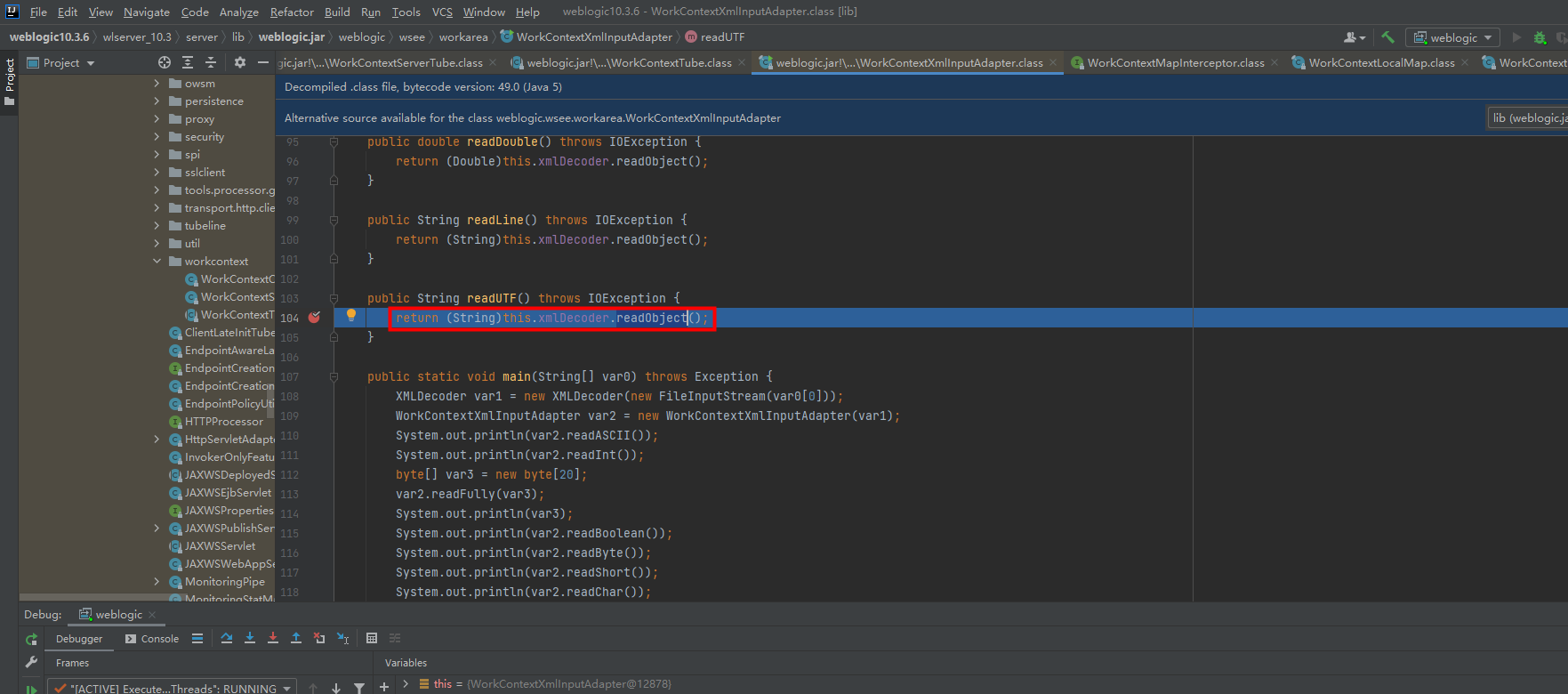The width and height of the screenshot is (1568, 694).
Task: Open Project panel settings gear
Action: [240, 62]
